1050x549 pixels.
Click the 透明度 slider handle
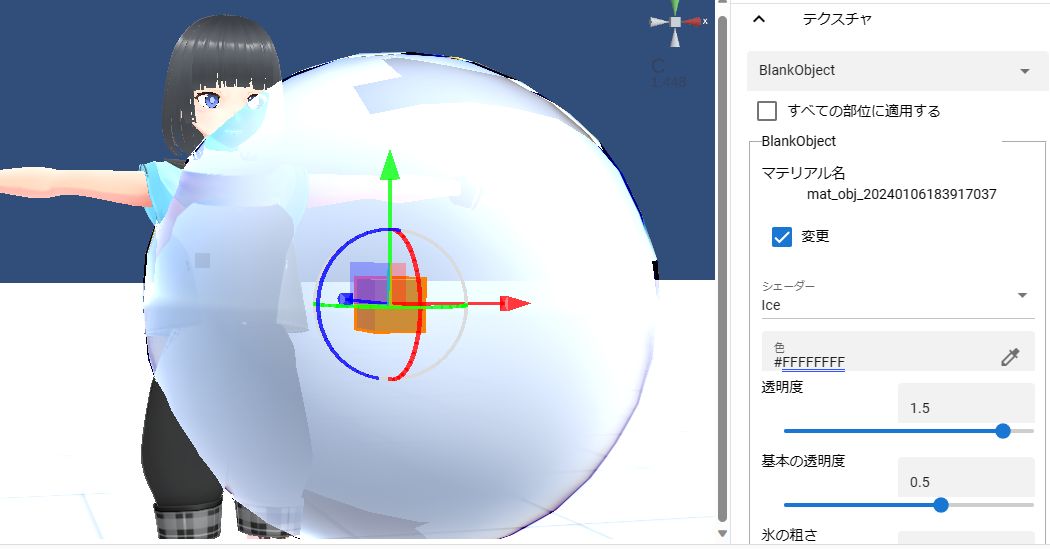click(1002, 431)
